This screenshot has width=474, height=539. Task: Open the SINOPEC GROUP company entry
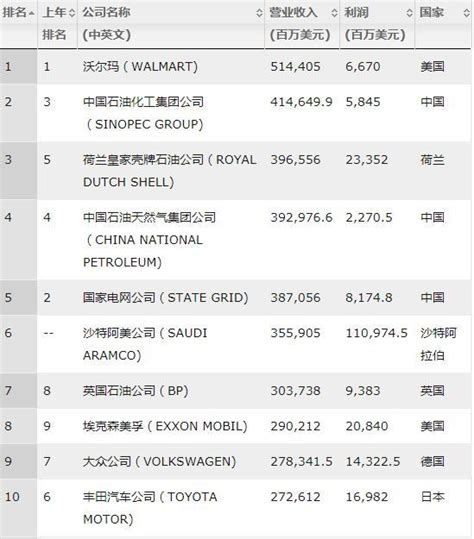[144, 113]
